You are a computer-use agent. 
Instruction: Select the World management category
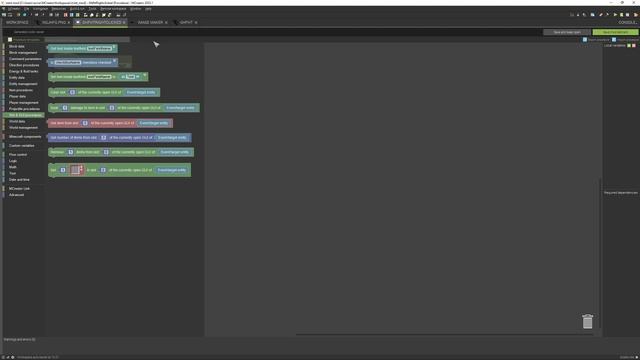pos(23,128)
